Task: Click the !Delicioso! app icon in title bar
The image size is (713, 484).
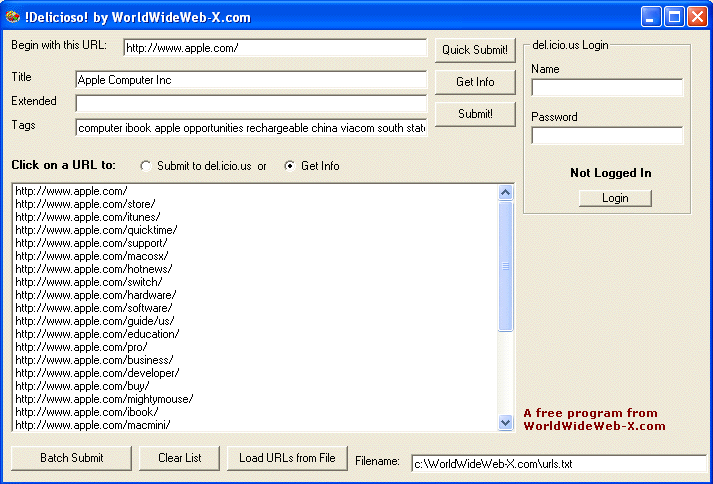Action: 12,17
